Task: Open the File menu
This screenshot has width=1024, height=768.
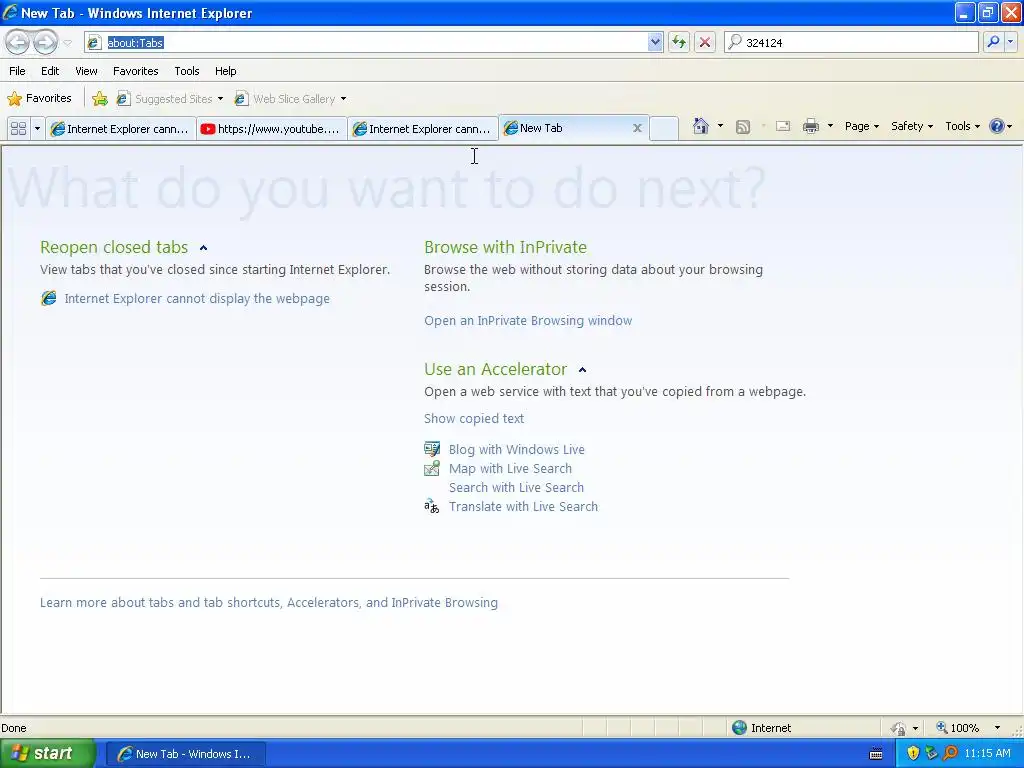Action: 18,71
